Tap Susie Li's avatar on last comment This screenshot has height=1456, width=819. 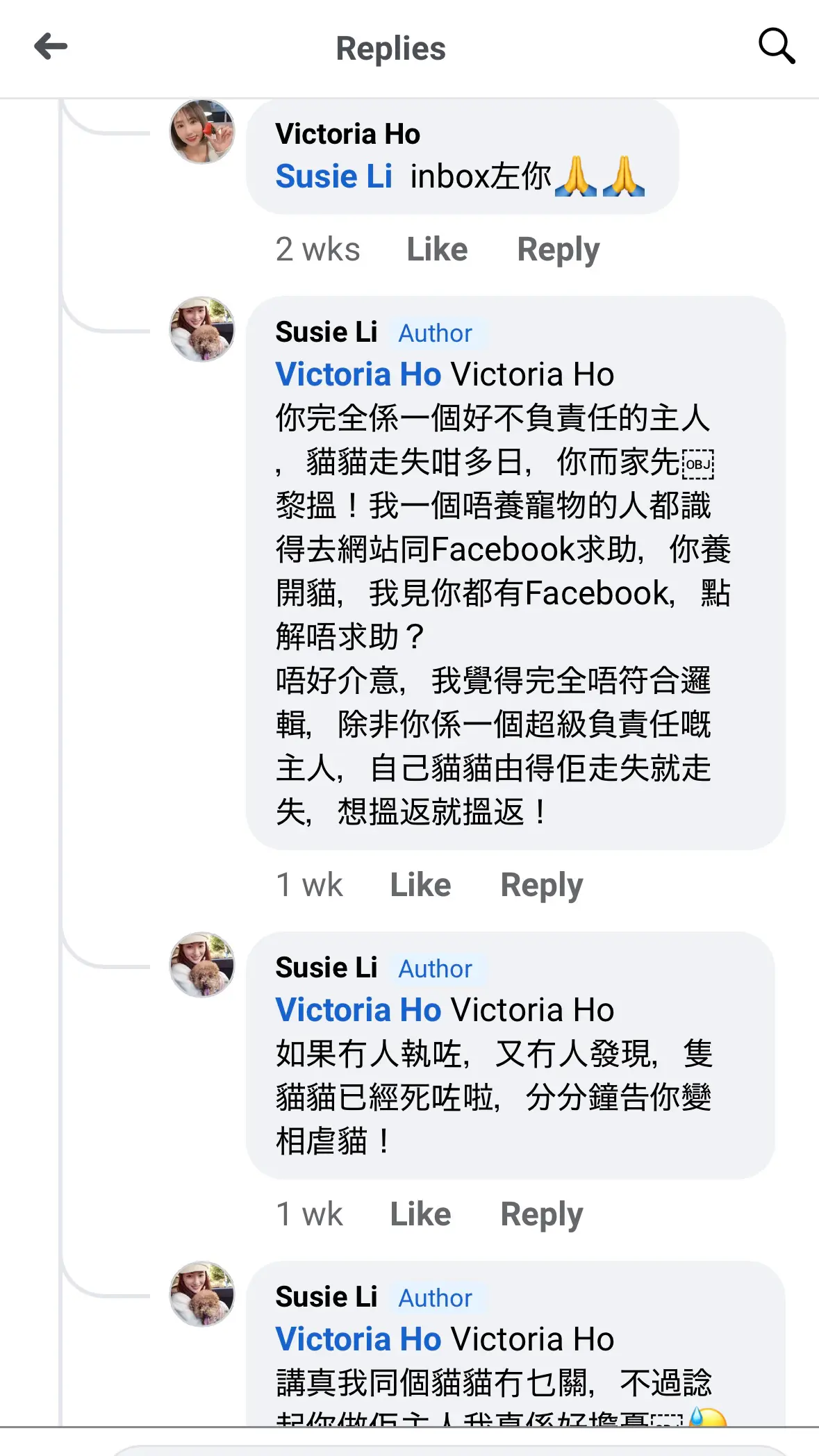click(x=202, y=1294)
